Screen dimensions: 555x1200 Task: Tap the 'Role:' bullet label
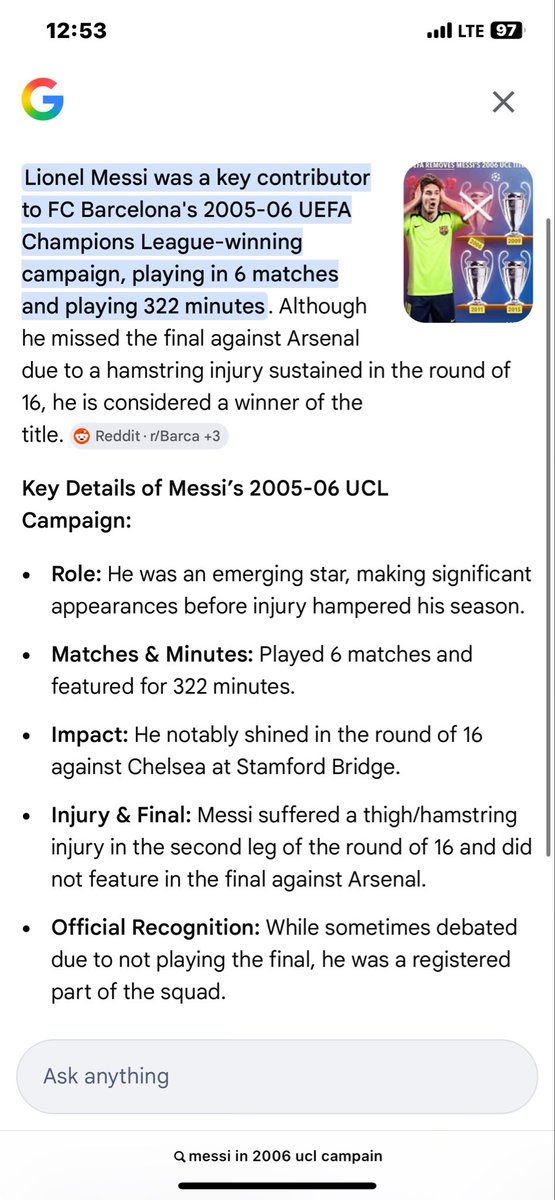point(77,575)
